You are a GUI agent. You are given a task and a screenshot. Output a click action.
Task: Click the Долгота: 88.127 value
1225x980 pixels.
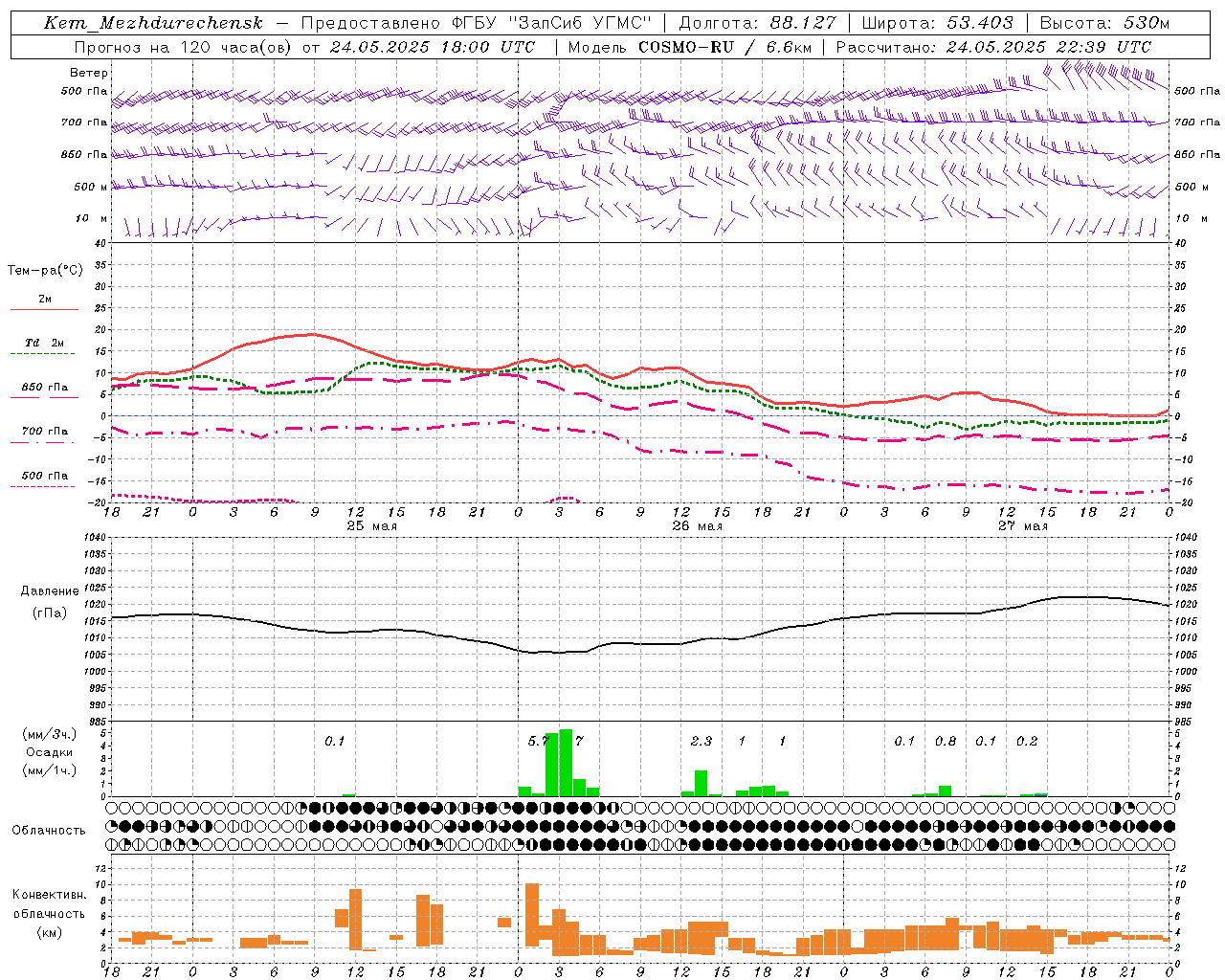[757, 23]
